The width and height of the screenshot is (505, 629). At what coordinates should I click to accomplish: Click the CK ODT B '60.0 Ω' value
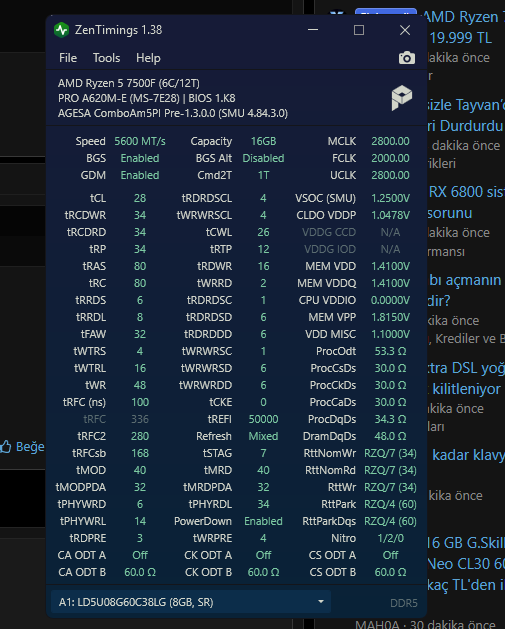[264, 572]
